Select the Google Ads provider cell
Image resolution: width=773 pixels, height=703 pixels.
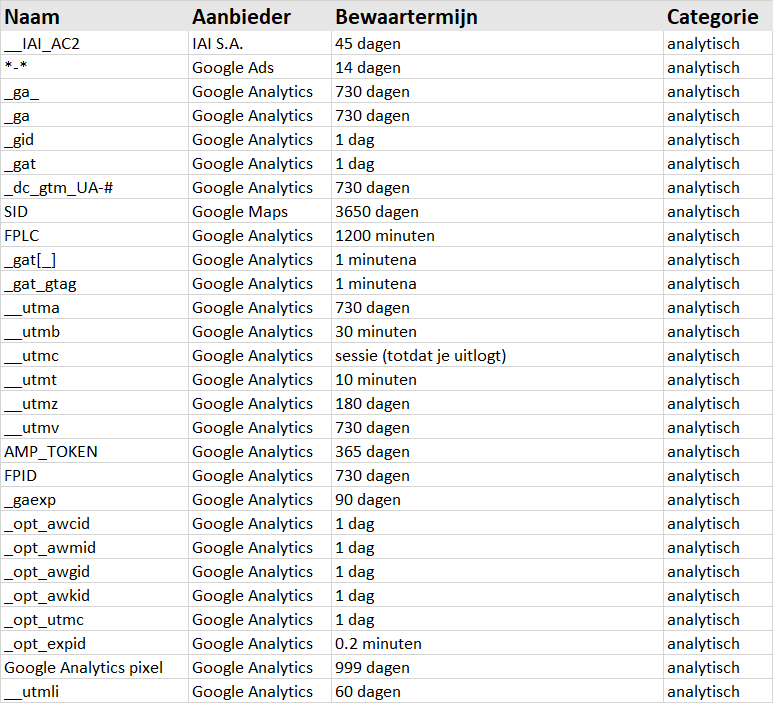tap(233, 68)
